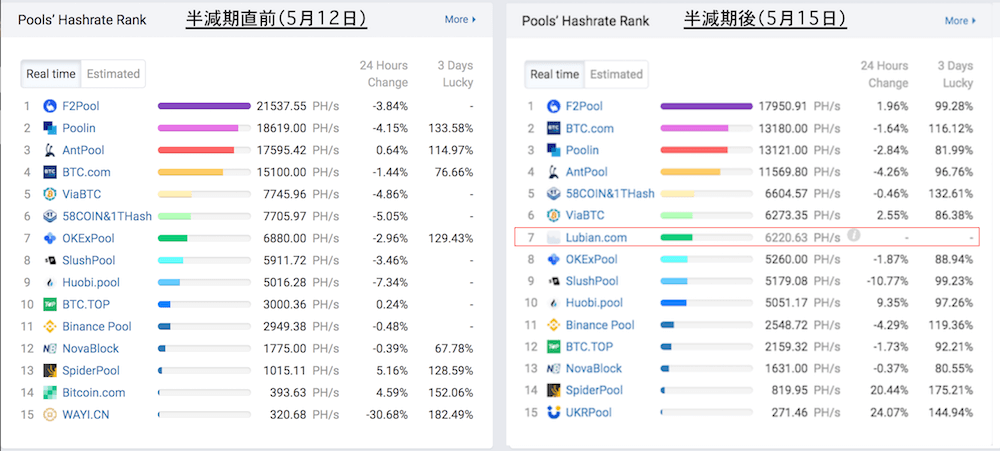
Task: Open Binance Pool link in May 12 panel
Action: pos(97,327)
